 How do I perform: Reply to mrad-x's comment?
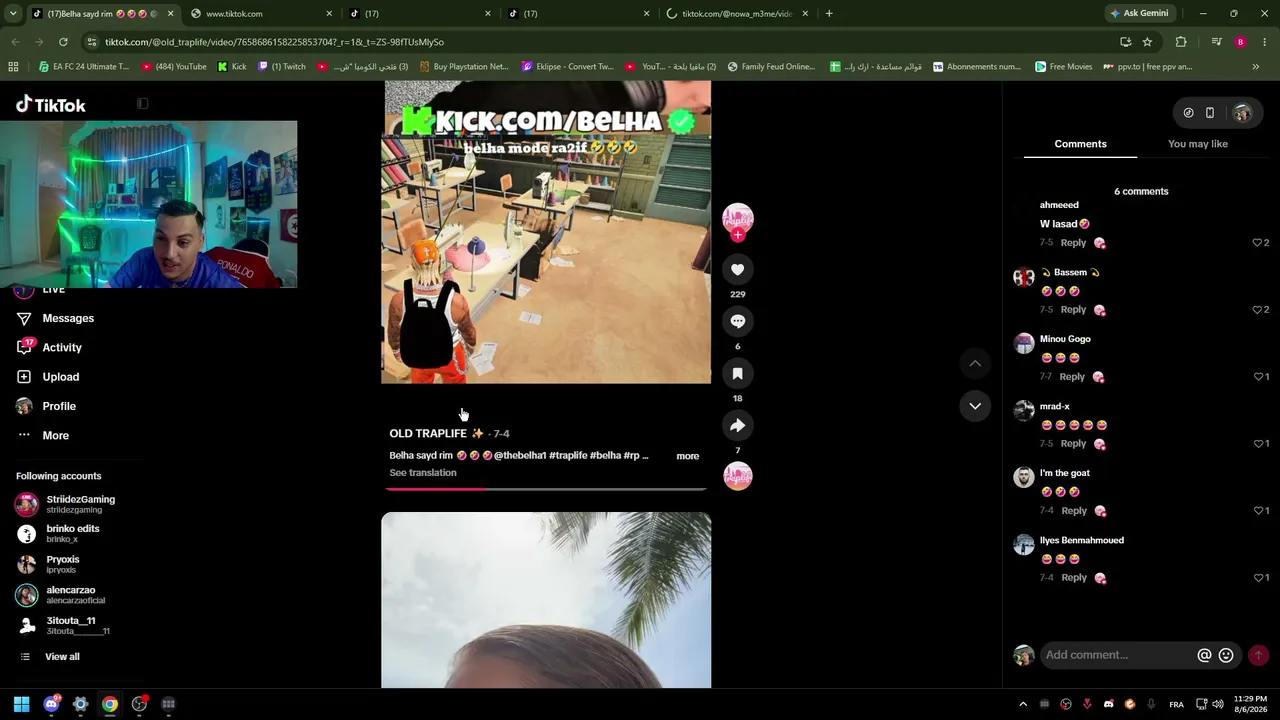point(1073,444)
